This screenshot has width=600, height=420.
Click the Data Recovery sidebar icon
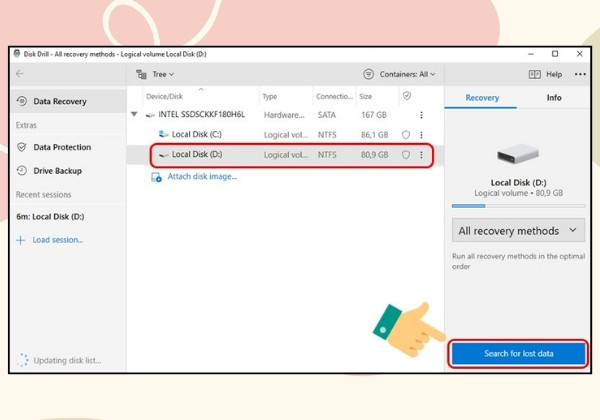pyautogui.click(x=22, y=101)
